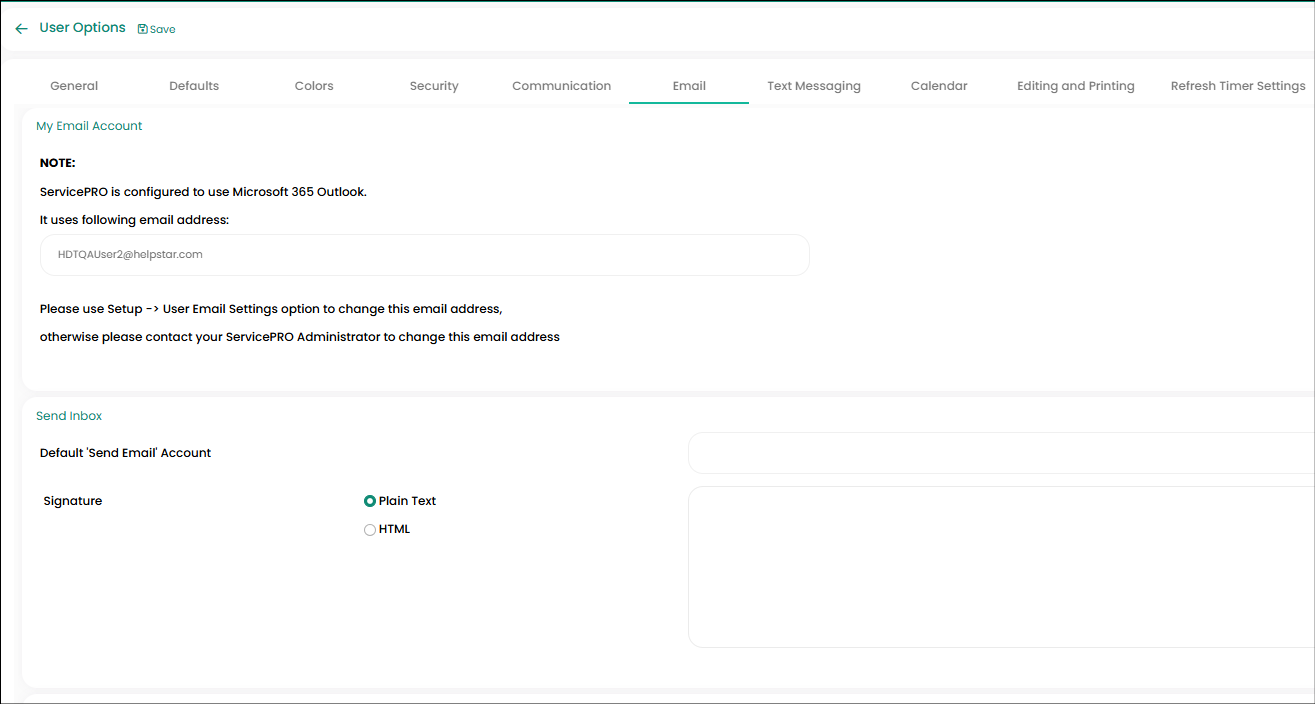
Task: Click the My Email Account section header
Action: (89, 126)
